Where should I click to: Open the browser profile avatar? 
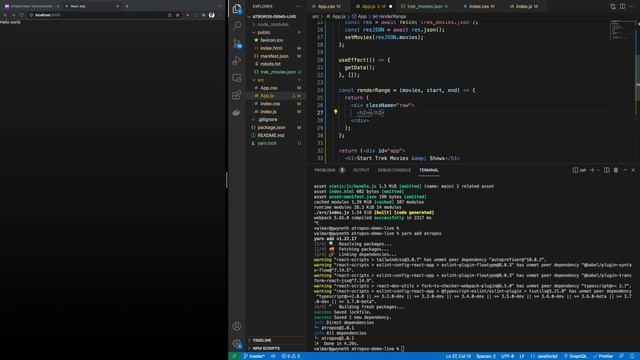pyautogui.click(x=212, y=15)
